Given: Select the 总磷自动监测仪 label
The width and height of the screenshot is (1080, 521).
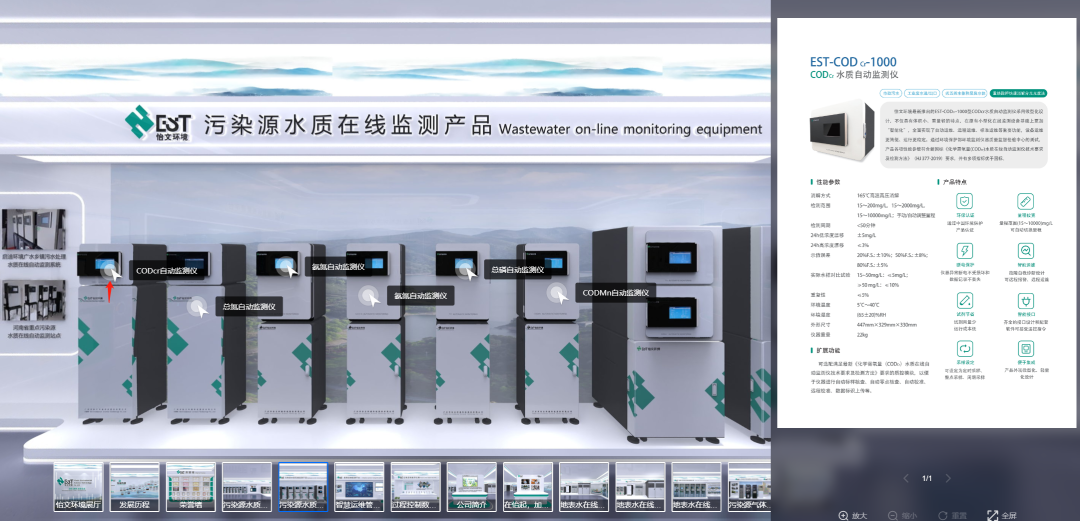Looking at the screenshot, I should 517,270.
